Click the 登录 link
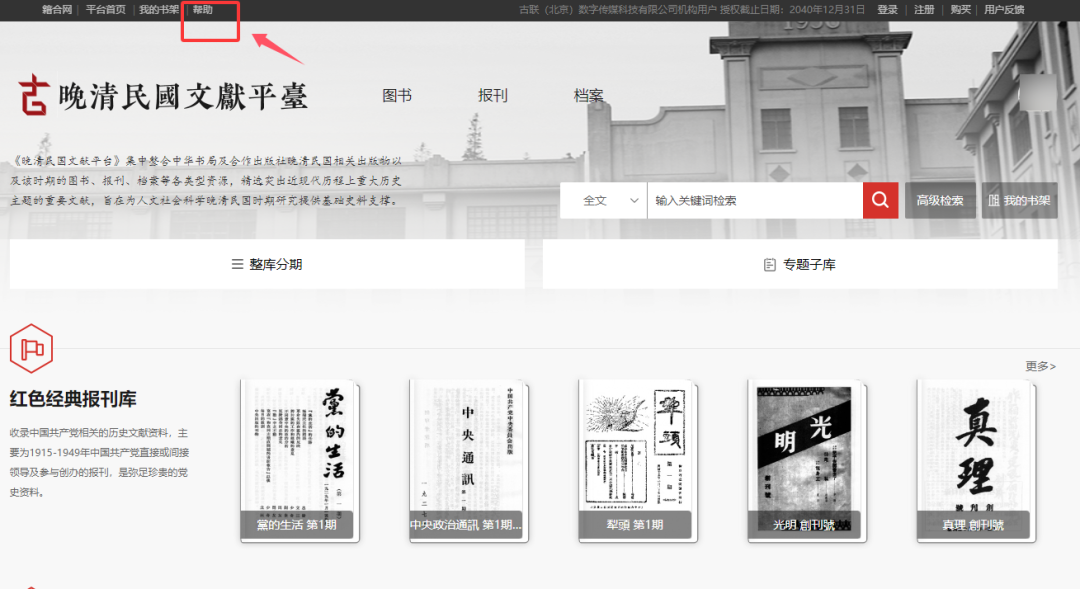The image size is (1080, 589). click(x=887, y=10)
